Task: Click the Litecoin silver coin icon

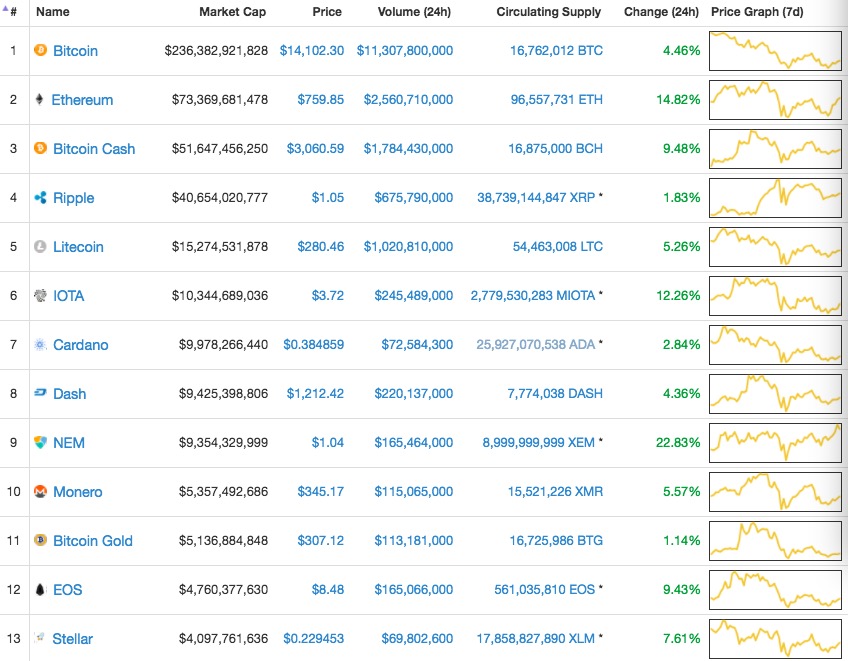Action: (x=40, y=247)
